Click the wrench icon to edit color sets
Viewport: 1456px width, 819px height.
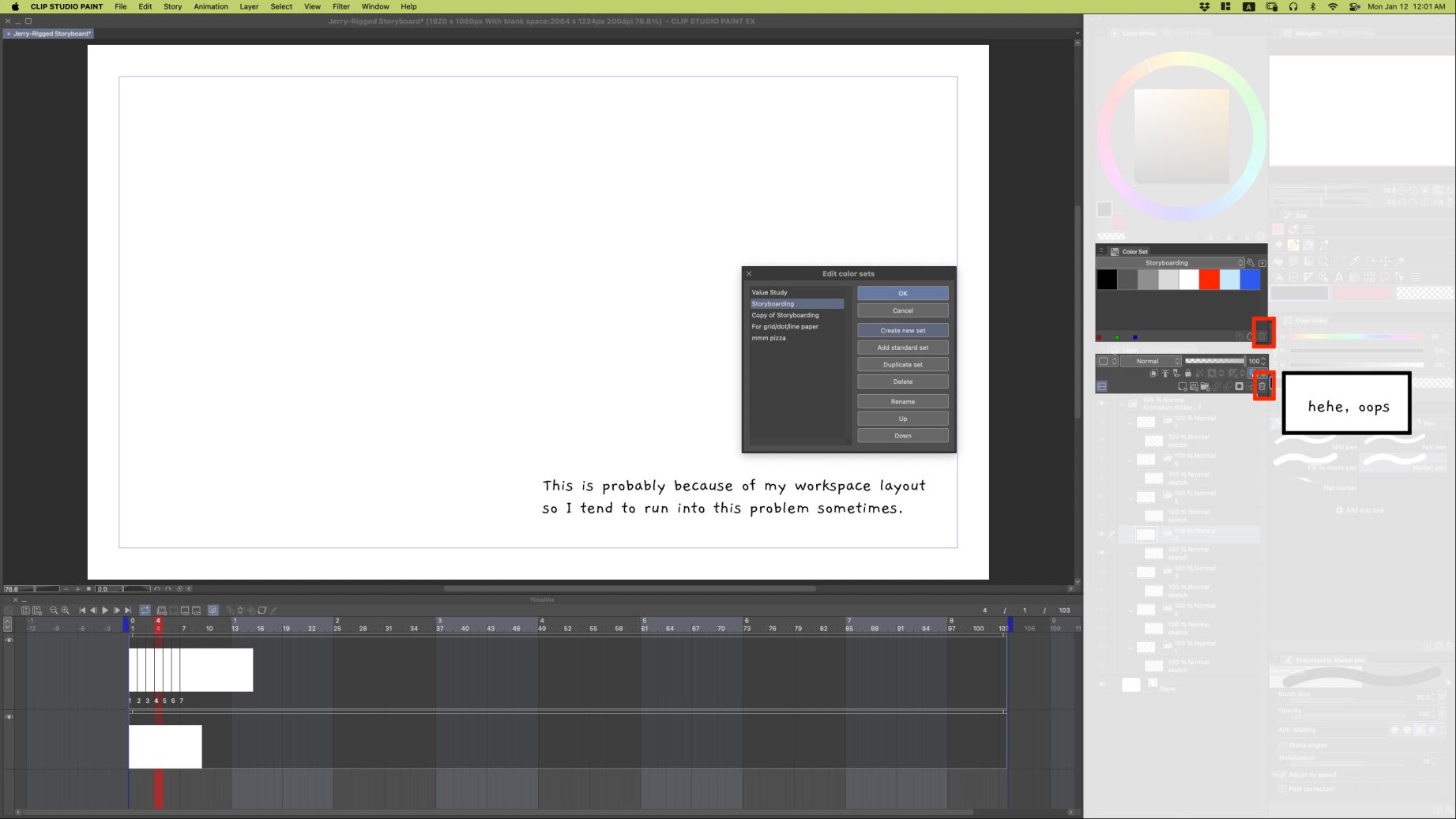point(1250,263)
